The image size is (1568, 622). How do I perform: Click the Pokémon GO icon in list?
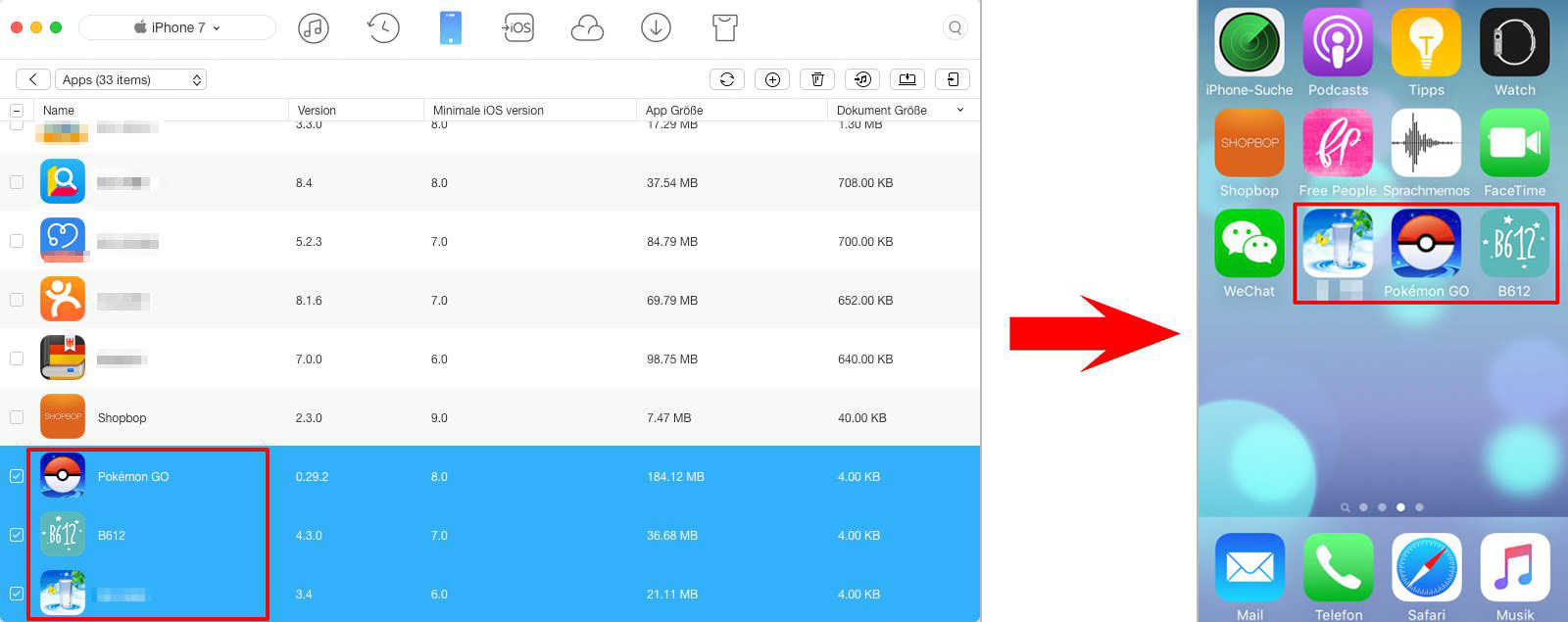63,476
